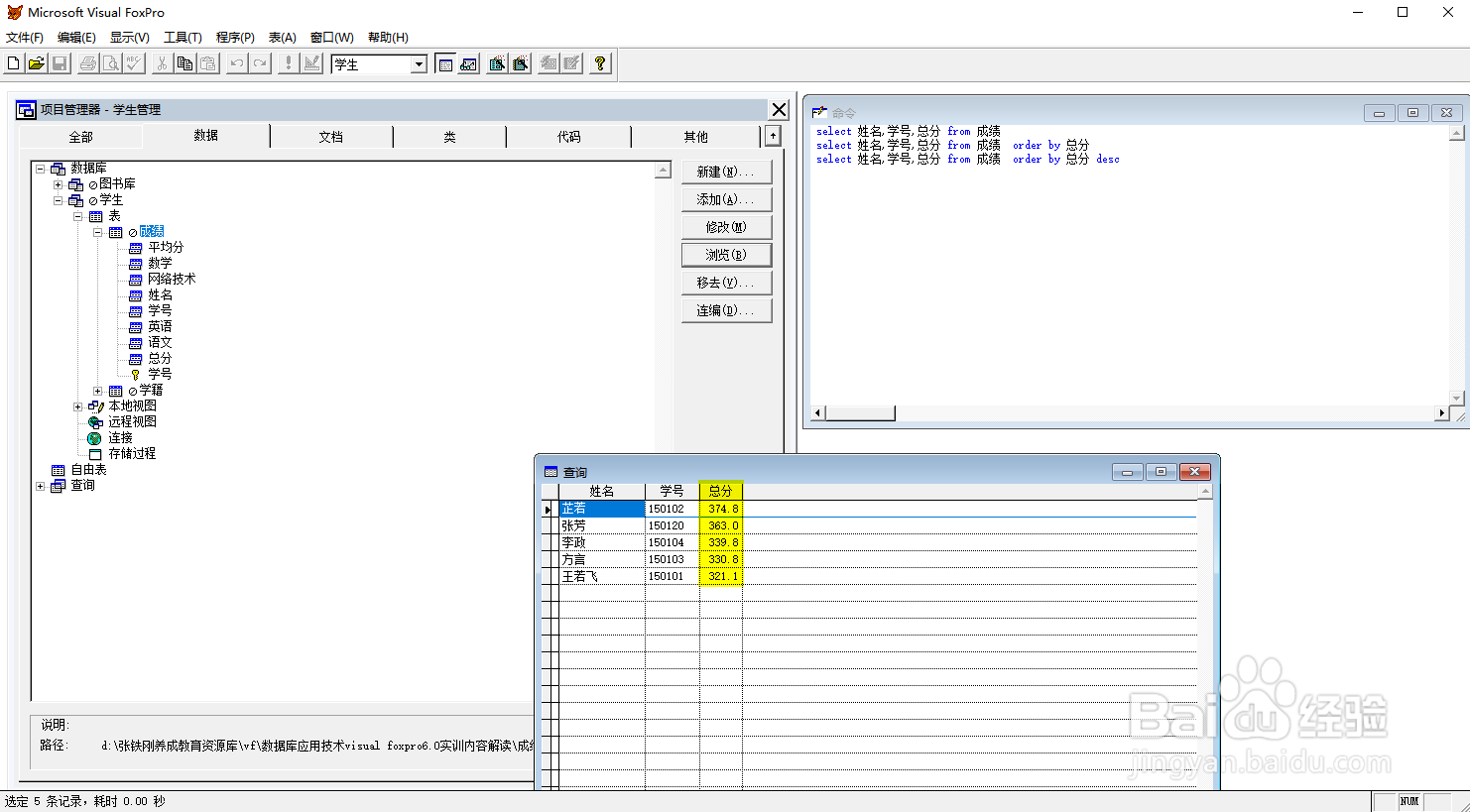The width and height of the screenshot is (1470, 812).
Task: Open the 显示(V) menu
Action: pos(130,38)
